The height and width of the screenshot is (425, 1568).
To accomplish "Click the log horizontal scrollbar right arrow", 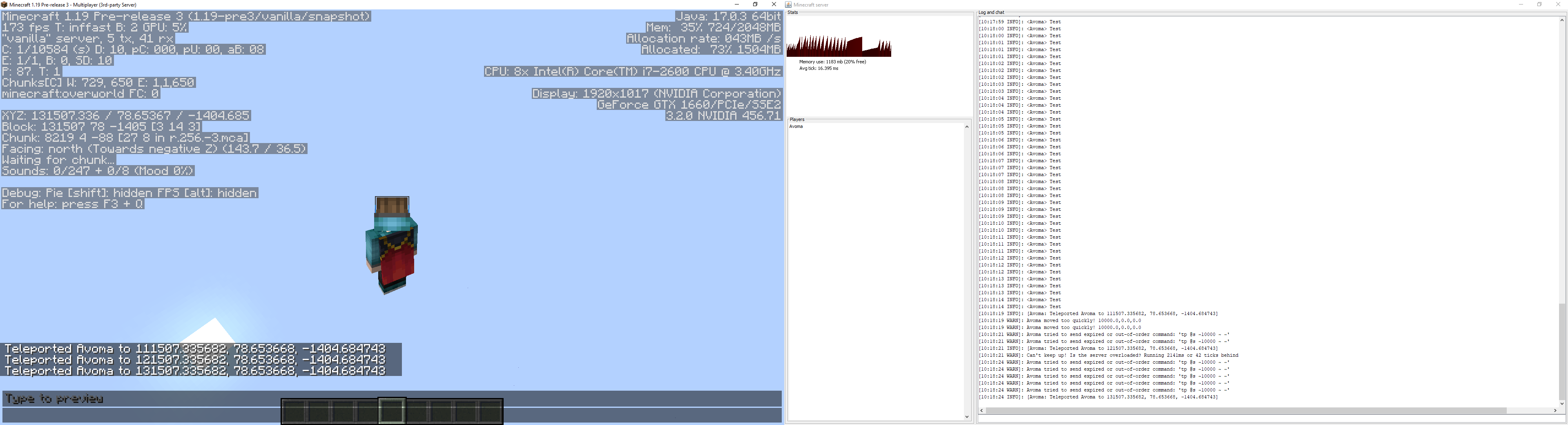I will click(x=1555, y=410).
